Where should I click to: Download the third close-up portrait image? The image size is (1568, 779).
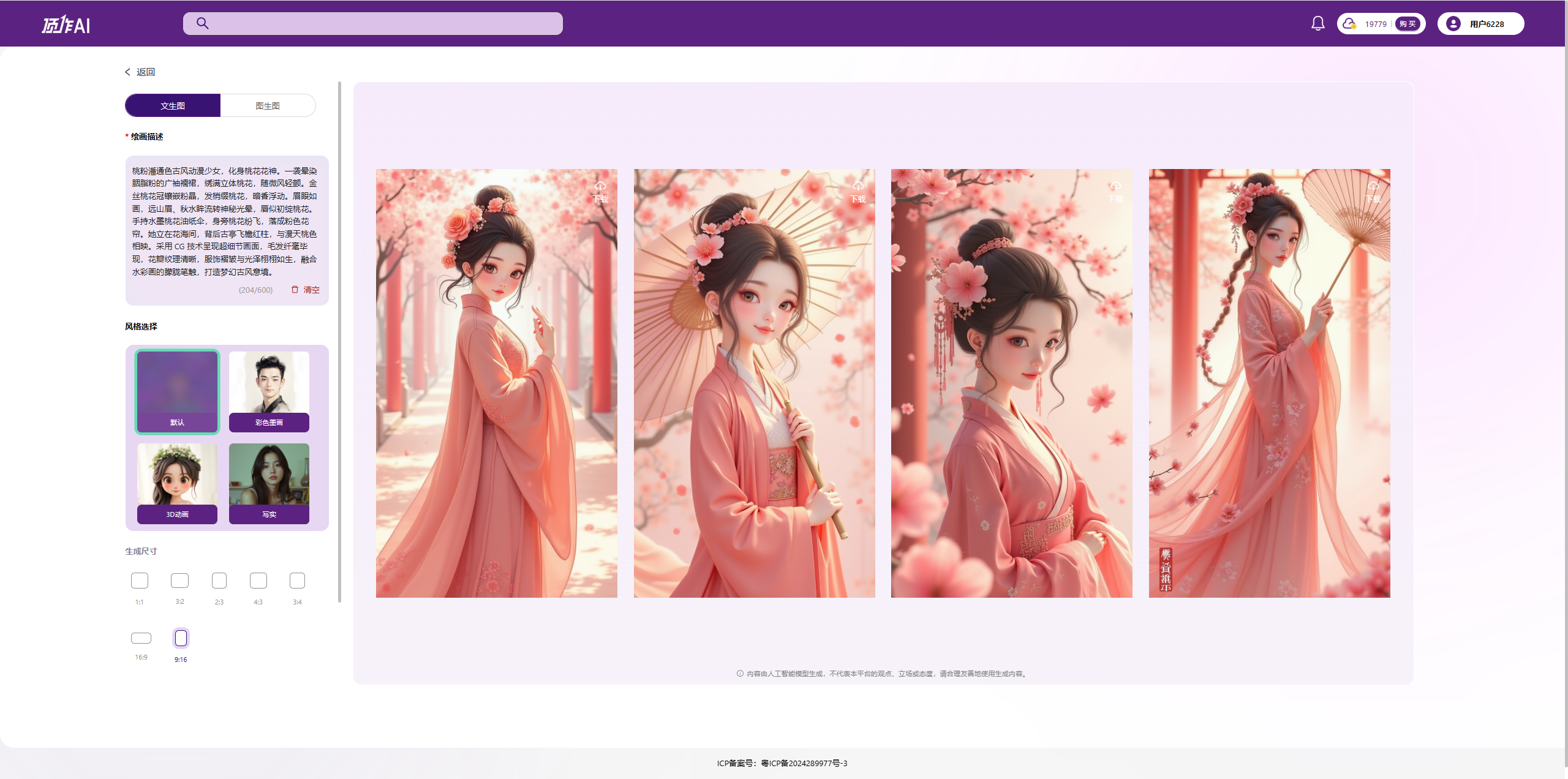point(1115,190)
